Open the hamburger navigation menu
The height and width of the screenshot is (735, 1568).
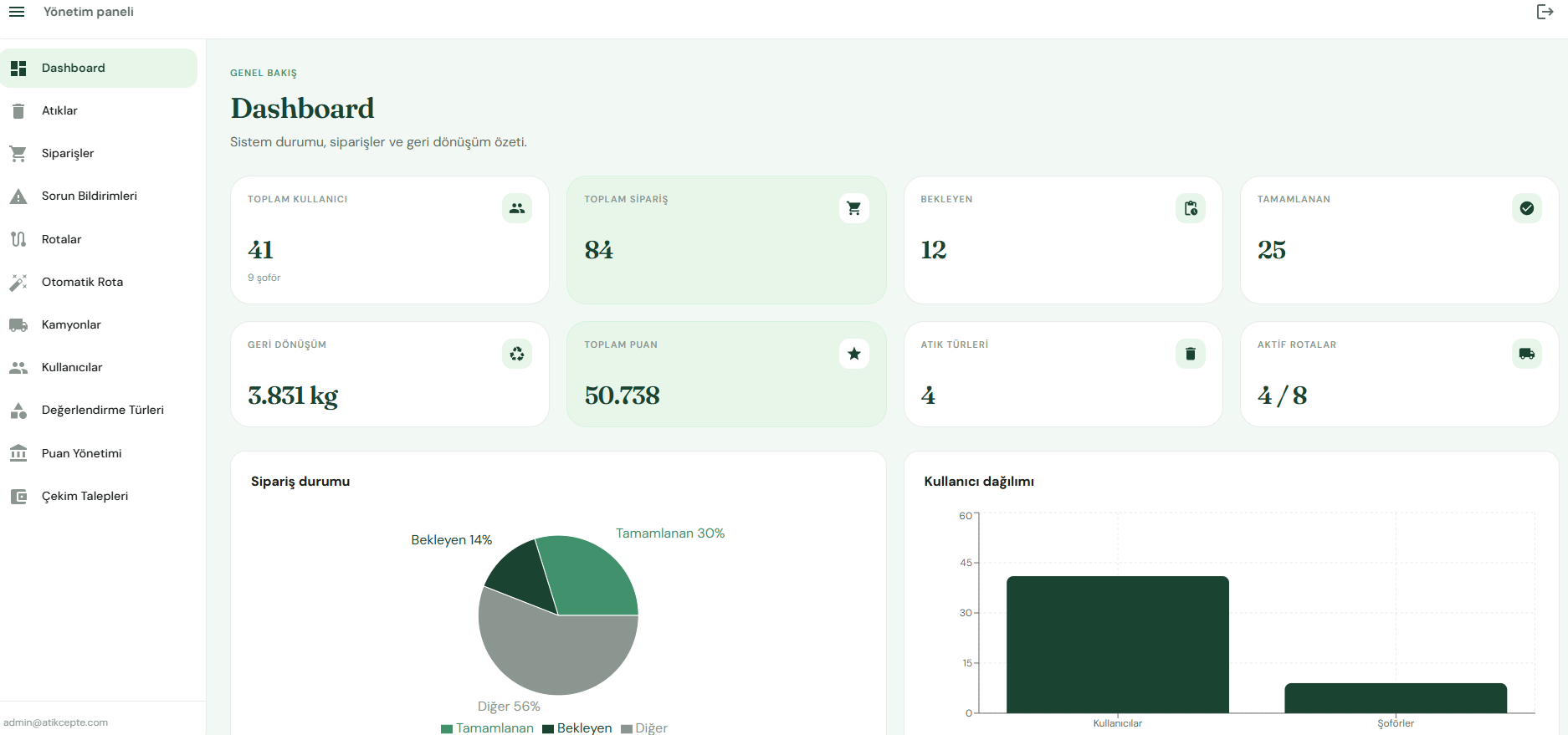coord(17,12)
